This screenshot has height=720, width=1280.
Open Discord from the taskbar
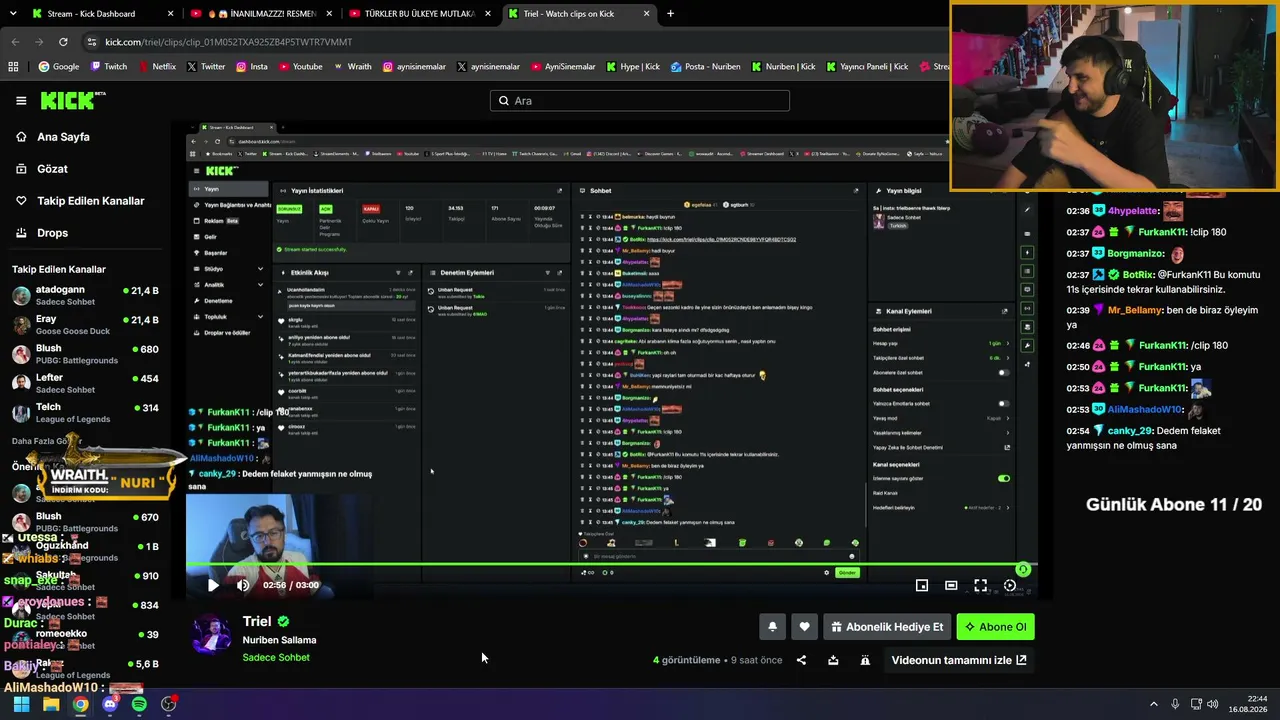(110, 704)
